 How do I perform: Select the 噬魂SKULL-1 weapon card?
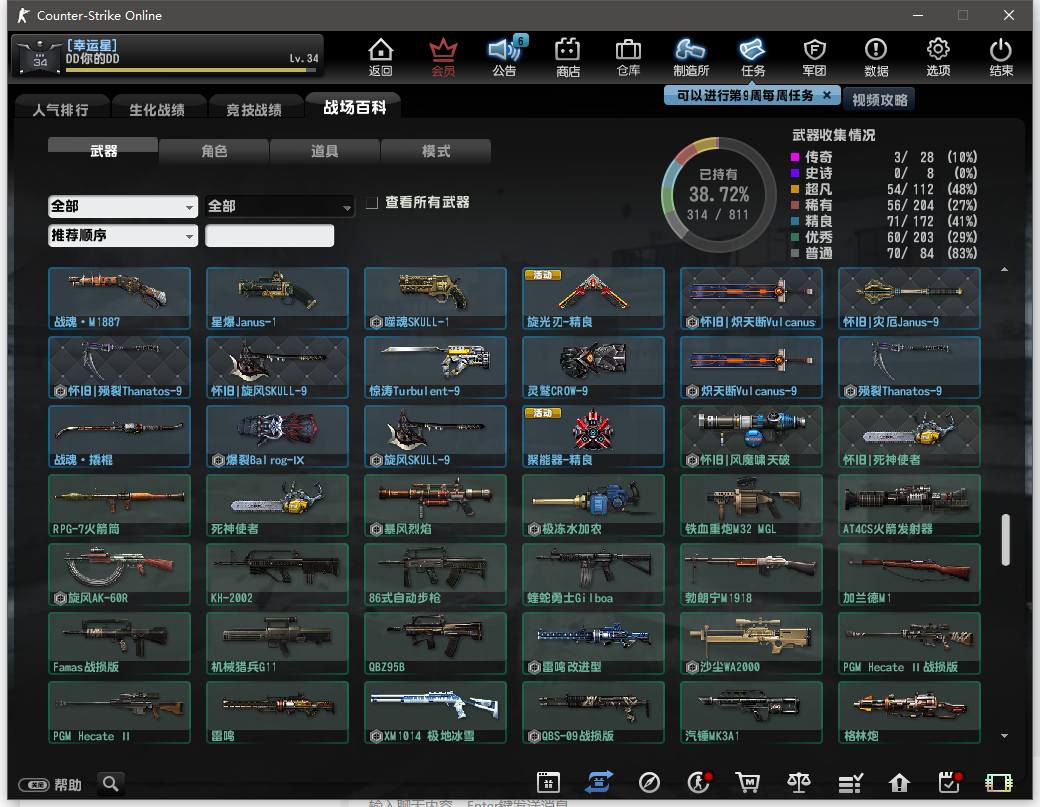coord(435,298)
